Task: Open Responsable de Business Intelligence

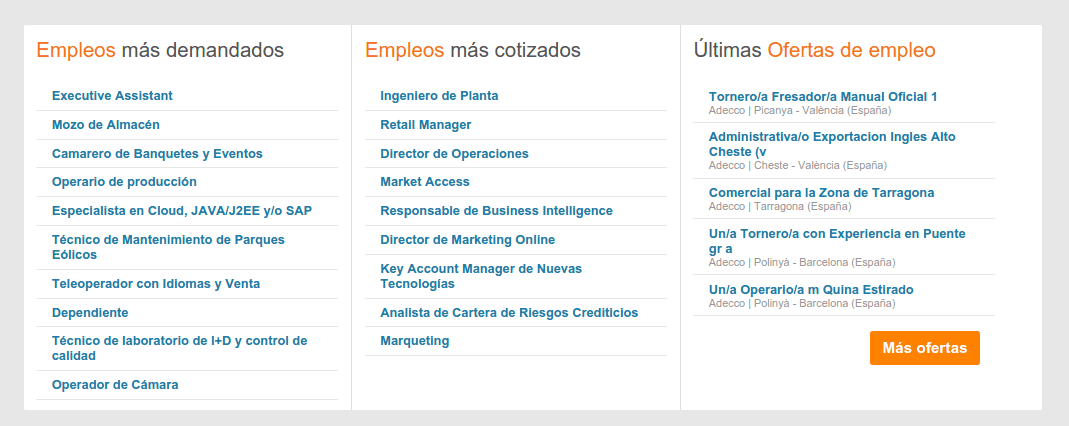Action: (496, 211)
